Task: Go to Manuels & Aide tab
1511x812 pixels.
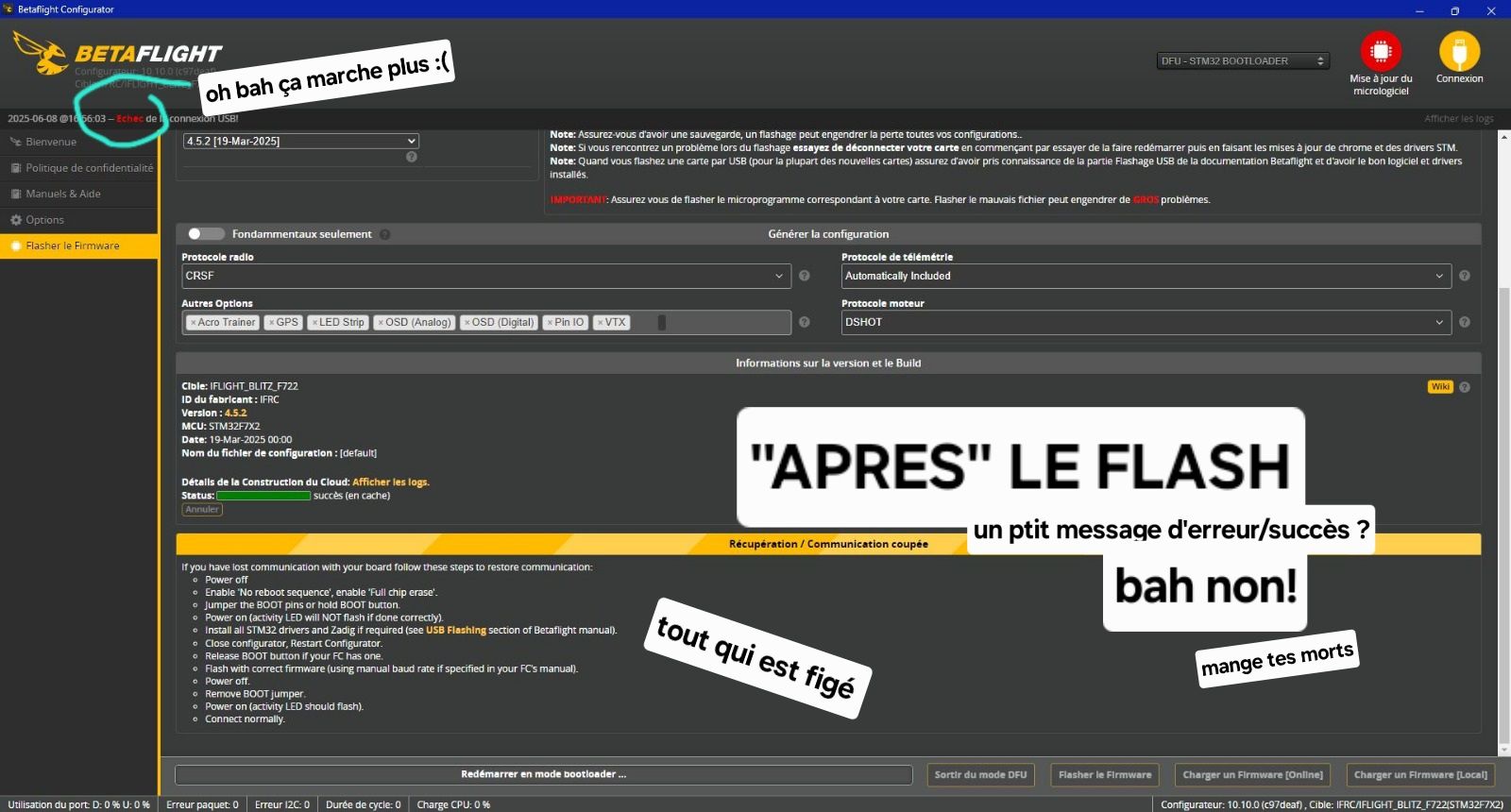Action: 62,194
